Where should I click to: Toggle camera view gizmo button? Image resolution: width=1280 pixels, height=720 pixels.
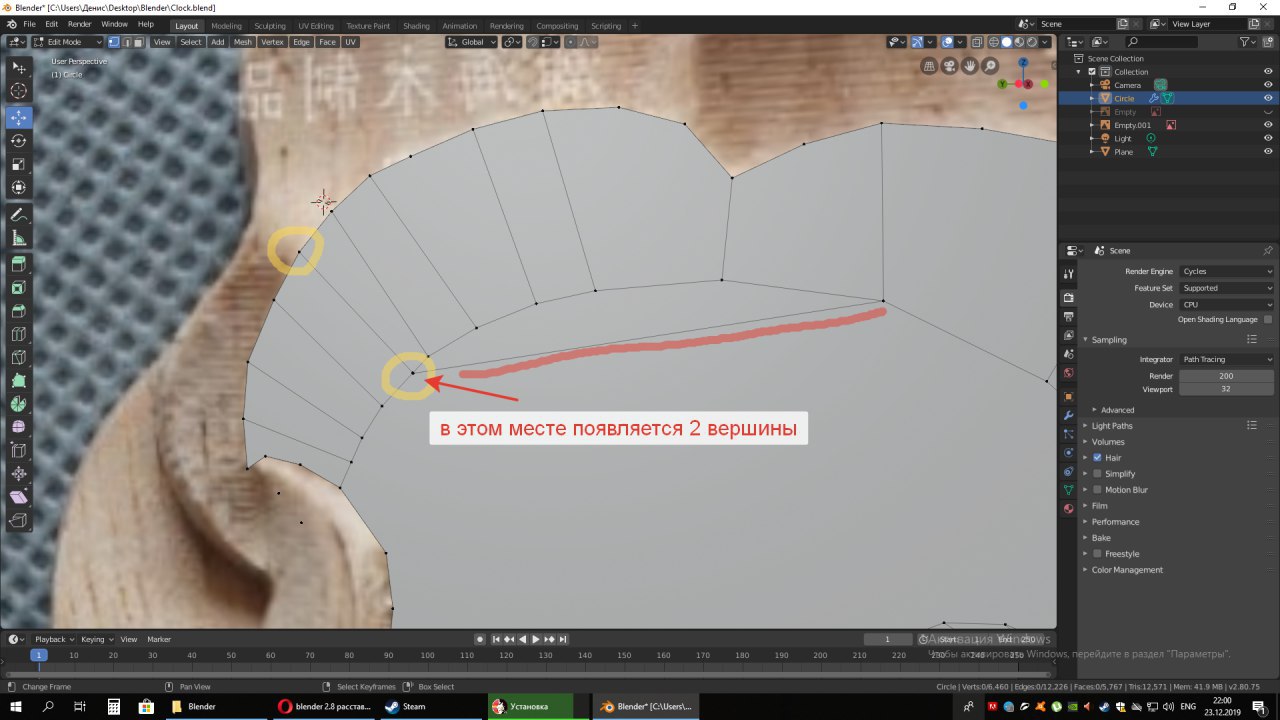[x=950, y=66]
